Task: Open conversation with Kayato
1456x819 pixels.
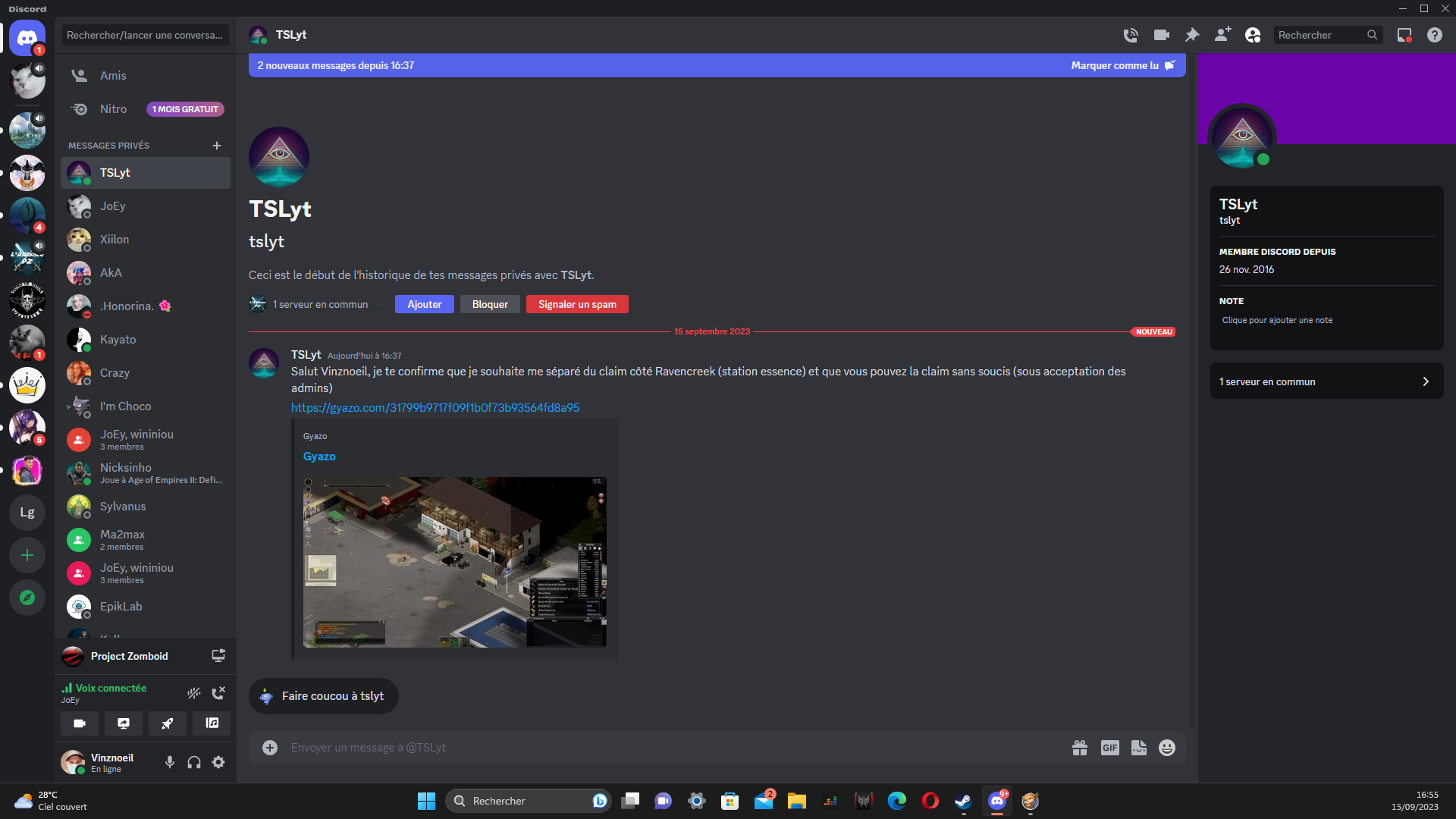Action: coord(146,340)
